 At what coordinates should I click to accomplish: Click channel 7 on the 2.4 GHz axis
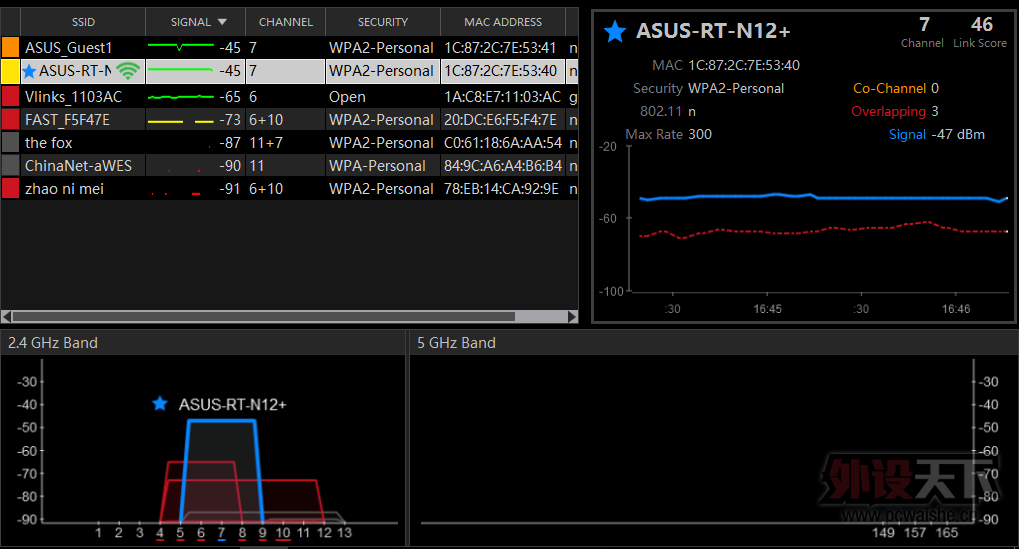(x=222, y=533)
